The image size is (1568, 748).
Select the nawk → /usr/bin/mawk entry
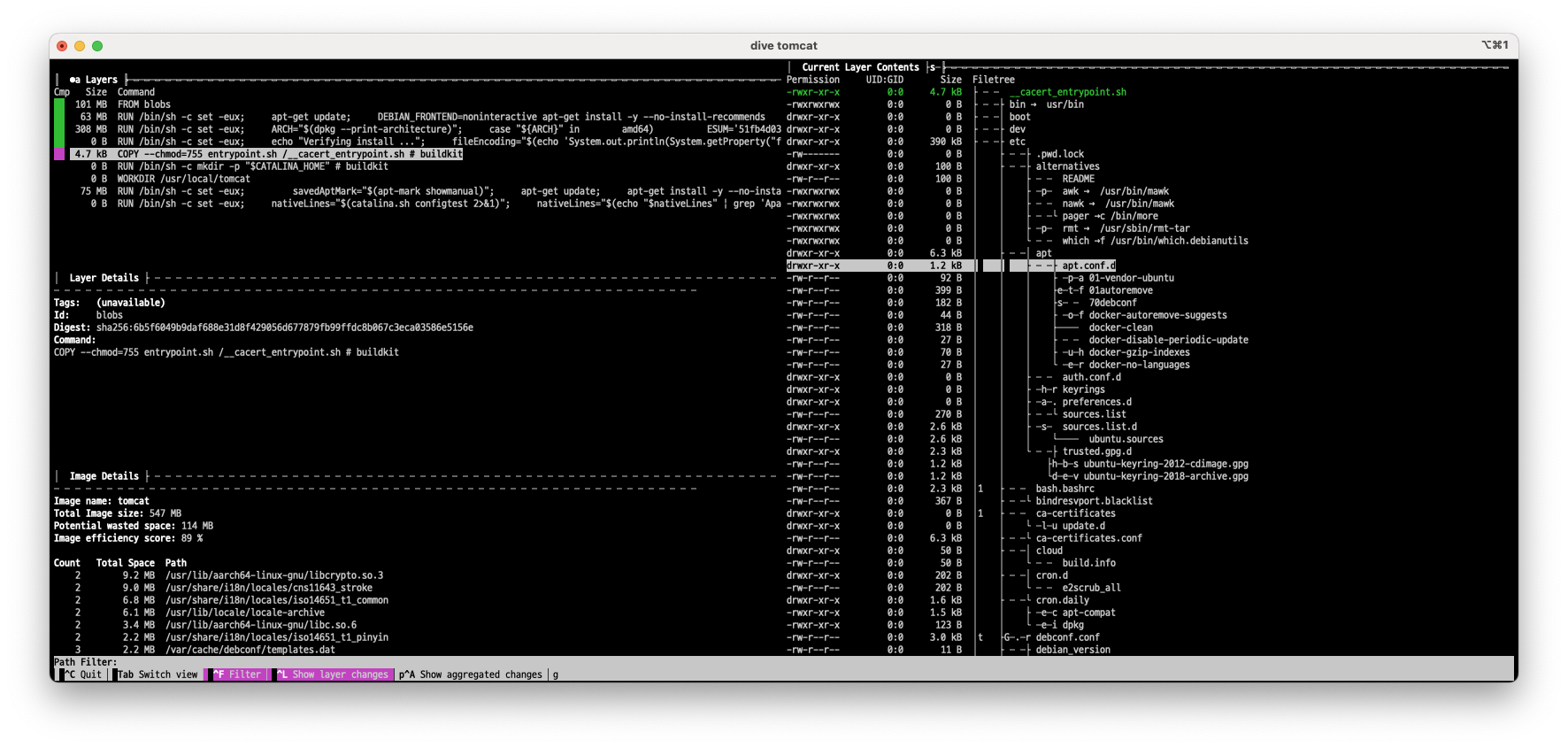click(1118, 204)
